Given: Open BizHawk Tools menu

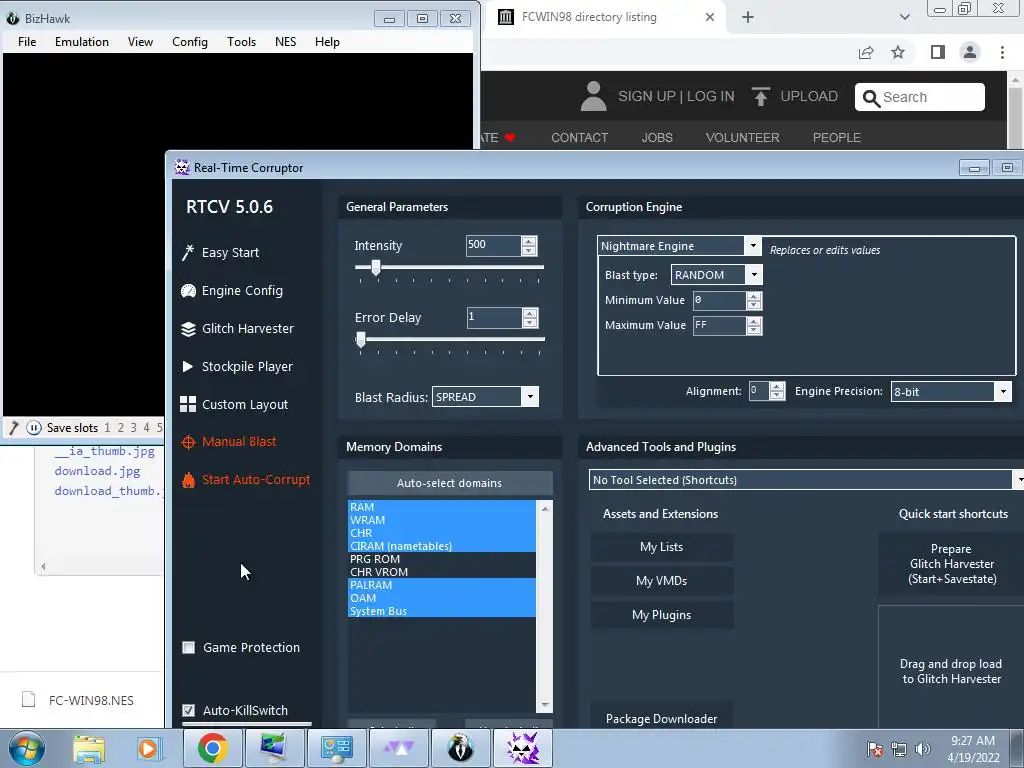Looking at the screenshot, I should click(242, 42).
